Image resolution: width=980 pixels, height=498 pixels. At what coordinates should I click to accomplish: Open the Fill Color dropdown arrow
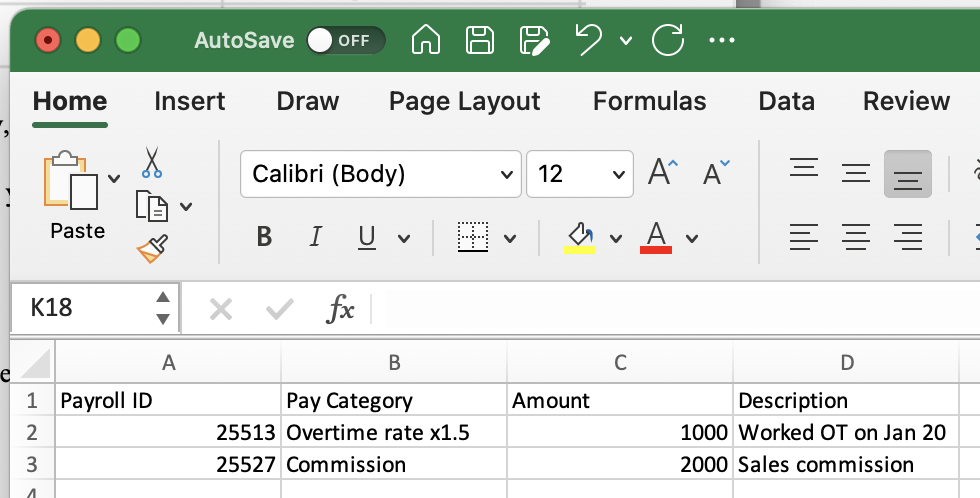pyautogui.click(x=616, y=238)
